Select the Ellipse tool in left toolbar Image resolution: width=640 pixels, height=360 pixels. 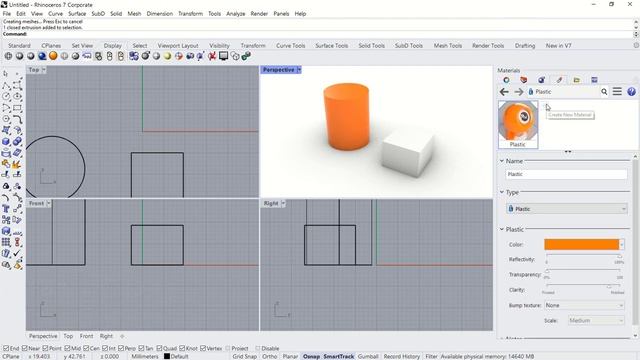[17, 97]
